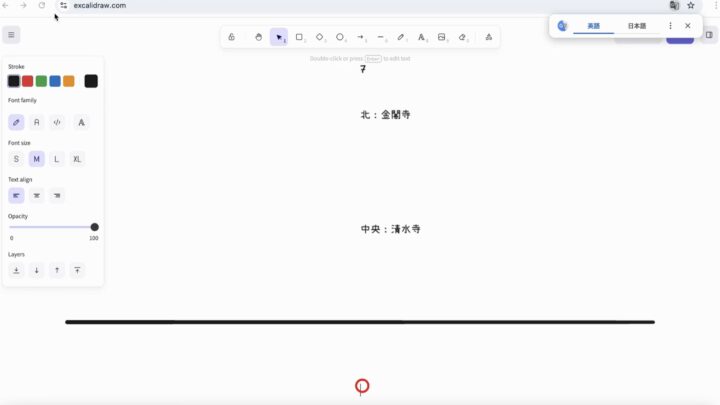The image size is (720, 405).
Task: Select the Ellipse tool
Action: coord(340,37)
